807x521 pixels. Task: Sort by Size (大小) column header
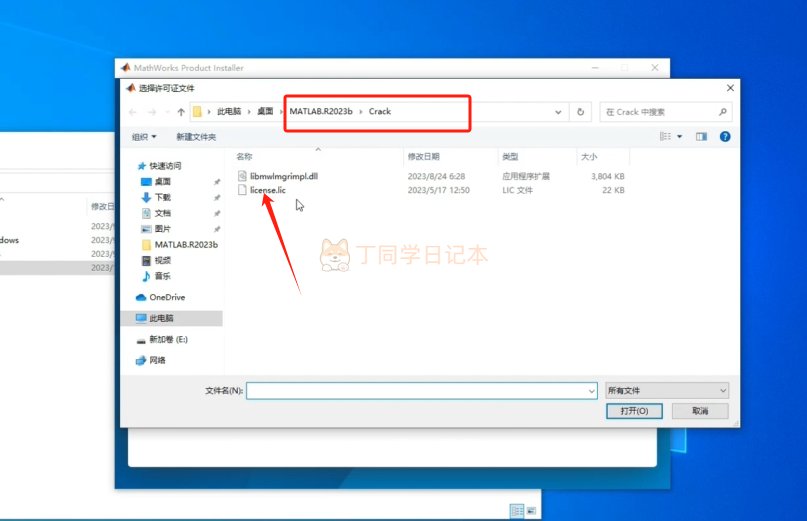589,157
